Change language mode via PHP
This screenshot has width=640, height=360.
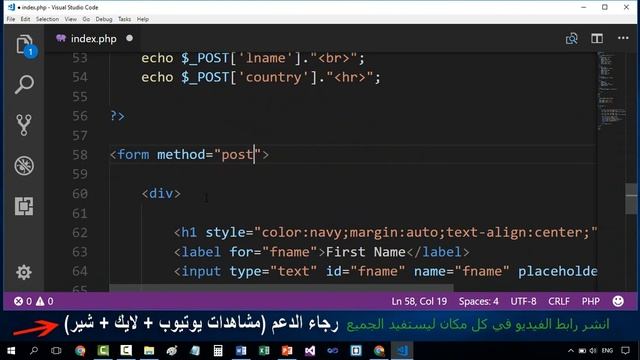pos(591,301)
